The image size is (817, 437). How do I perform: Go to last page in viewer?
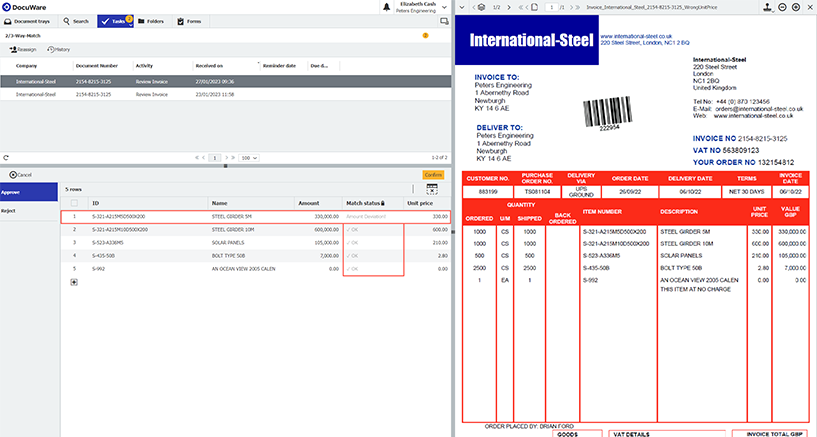pyautogui.click(x=577, y=7)
